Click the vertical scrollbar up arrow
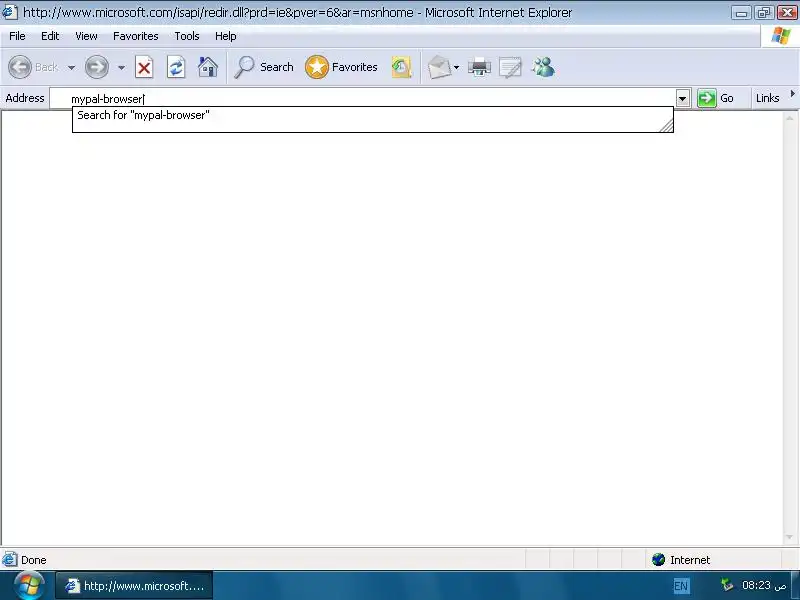The image size is (800, 600). [790, 118]
